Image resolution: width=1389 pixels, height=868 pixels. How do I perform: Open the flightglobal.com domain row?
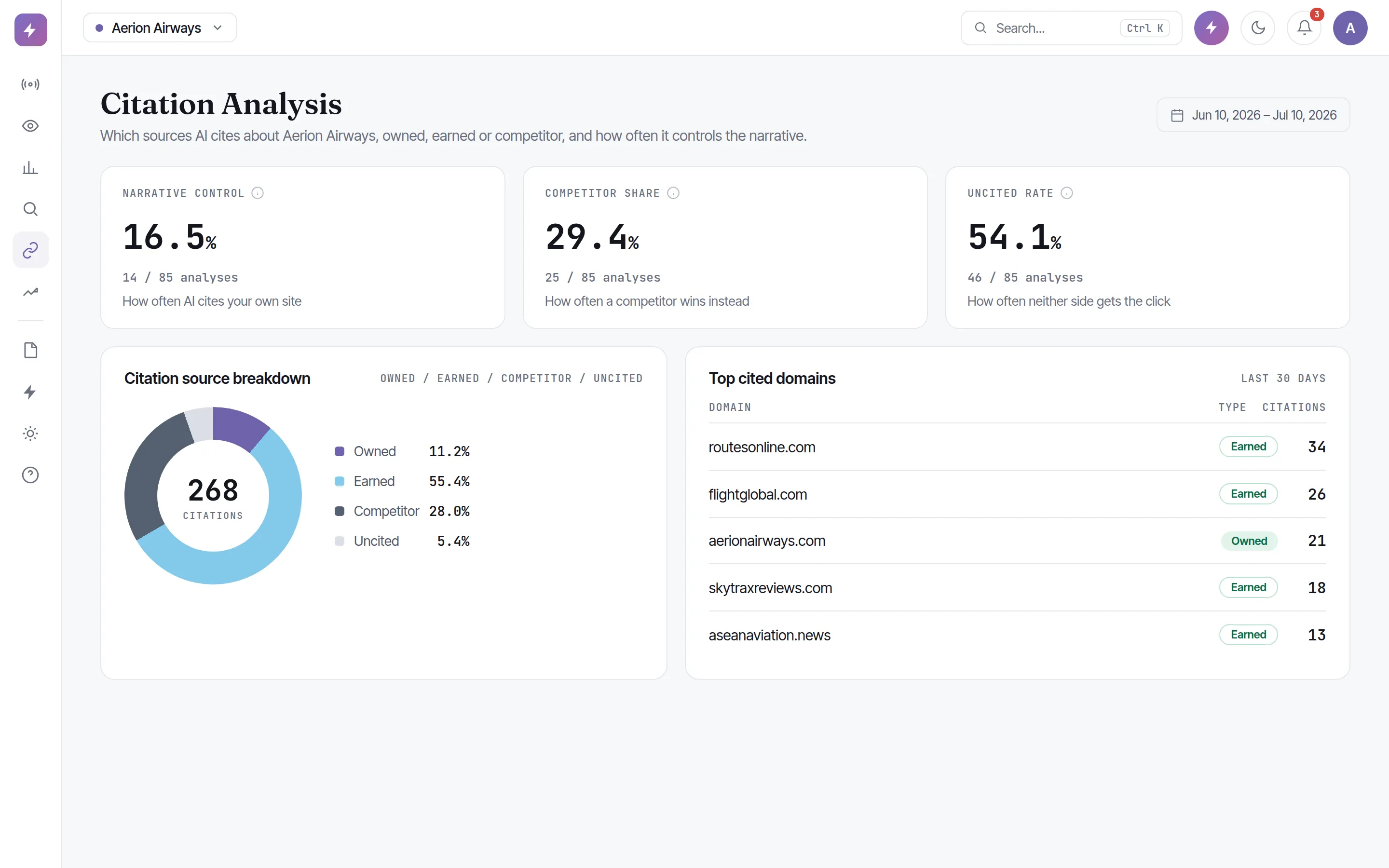coord(1017,494)
